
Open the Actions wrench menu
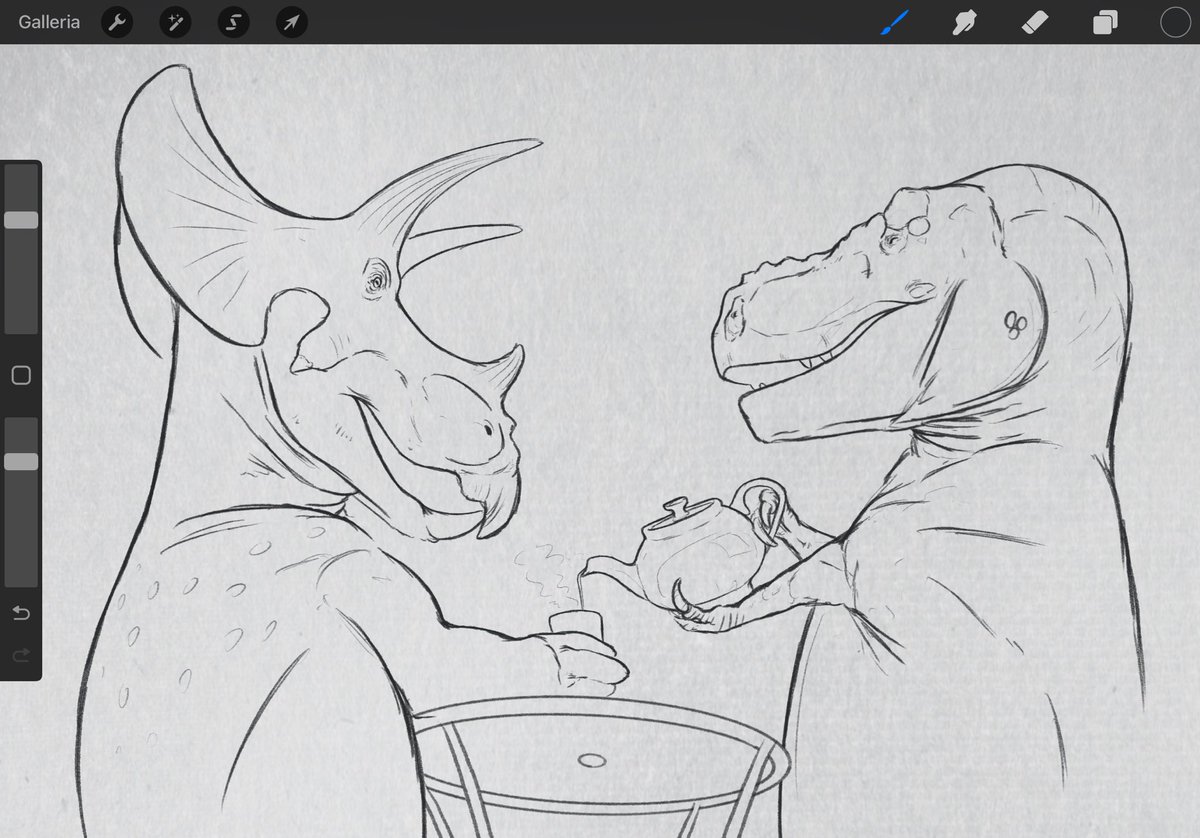click(x=118, y=23)
